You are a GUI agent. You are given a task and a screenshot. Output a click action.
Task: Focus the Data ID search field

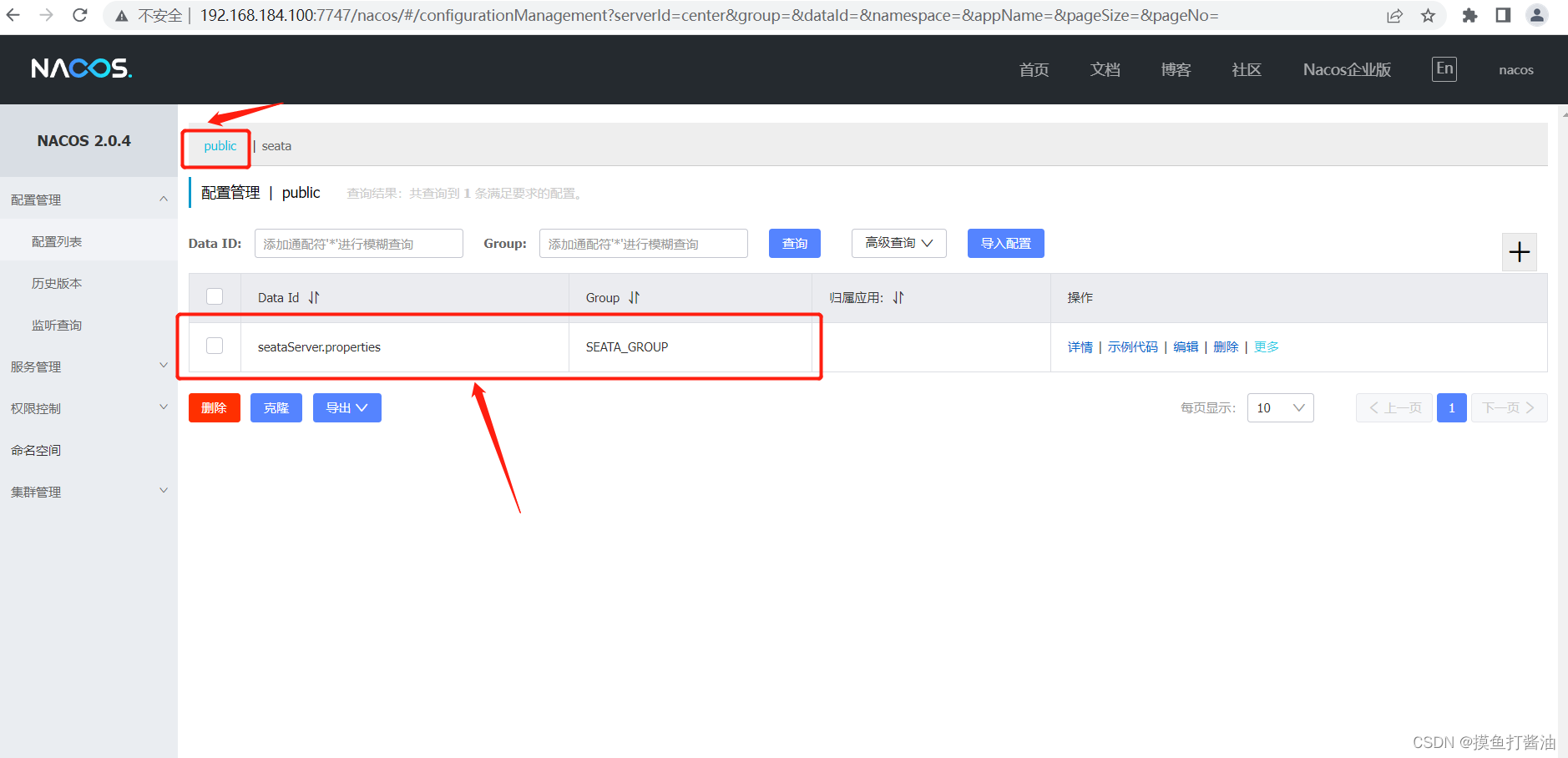point(359,243)
